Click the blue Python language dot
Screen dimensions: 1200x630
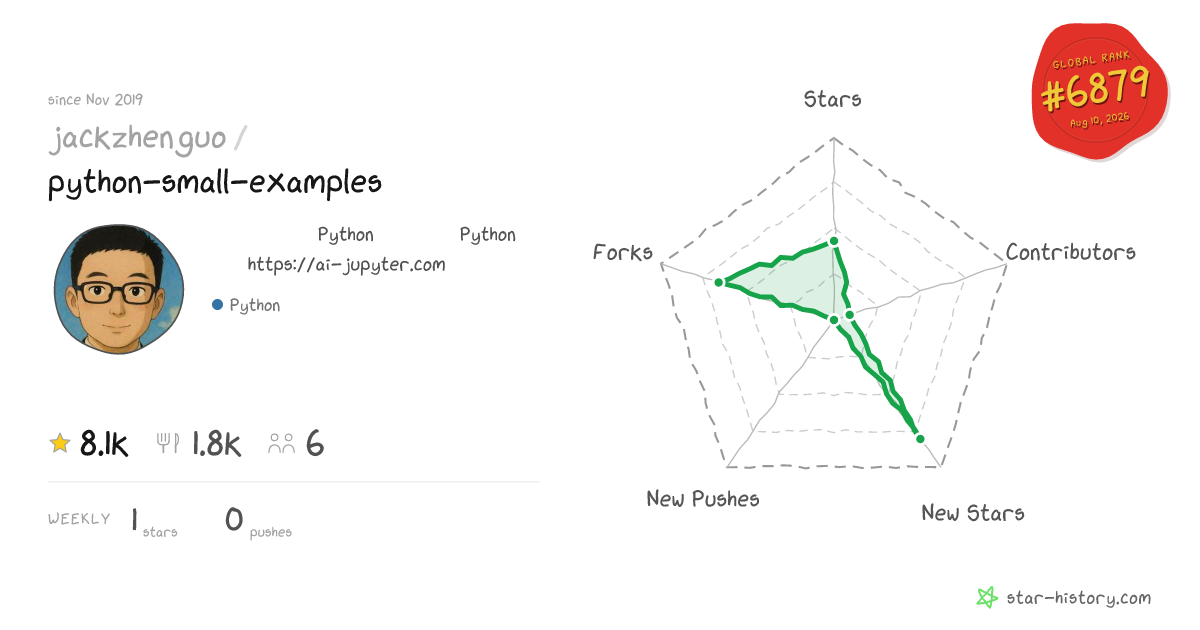pos(217,305)
